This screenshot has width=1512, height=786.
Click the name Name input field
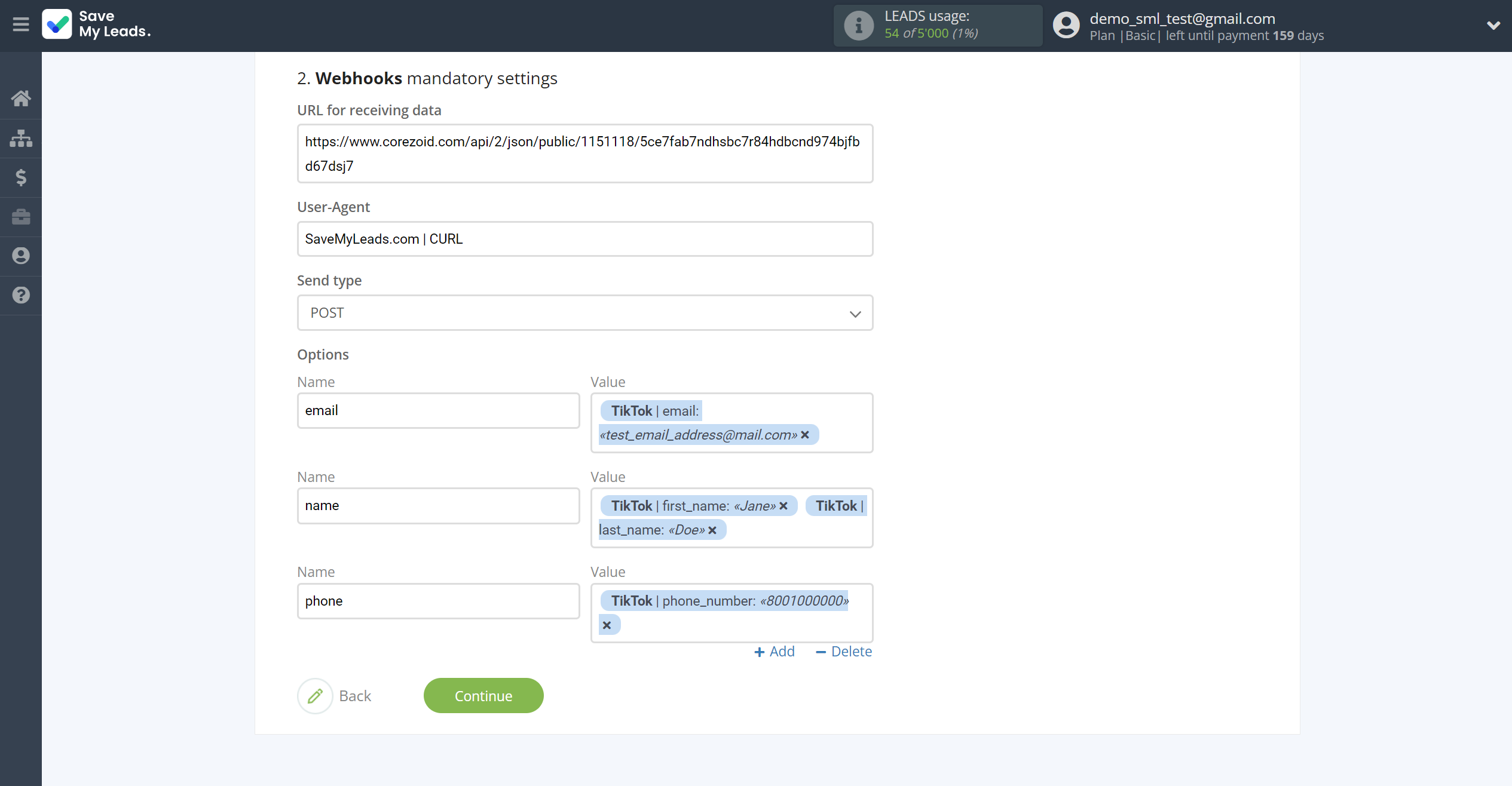pyautogui.click(x=439, y=506)
